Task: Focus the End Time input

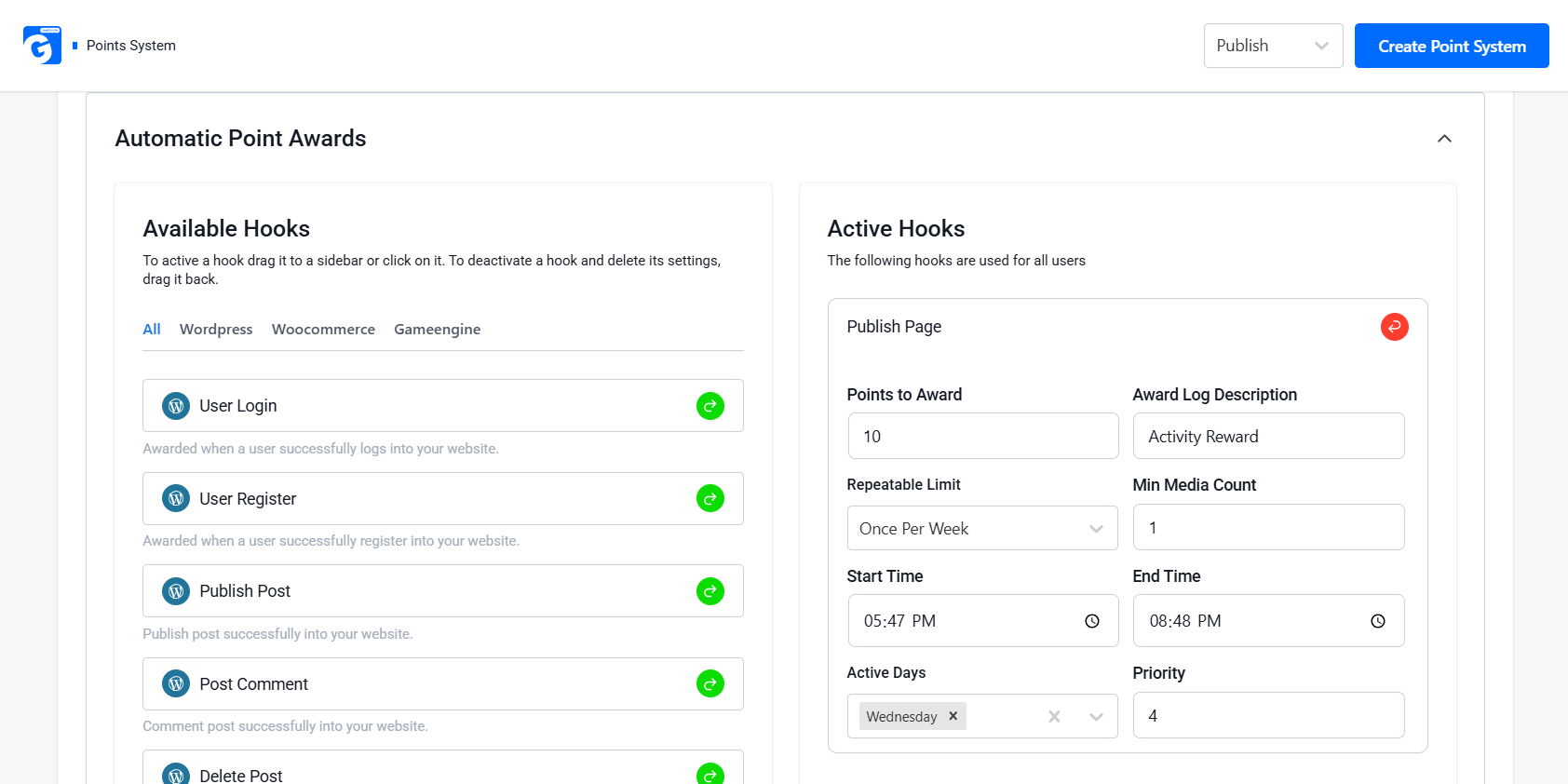Action: (x=1268, y=621)
